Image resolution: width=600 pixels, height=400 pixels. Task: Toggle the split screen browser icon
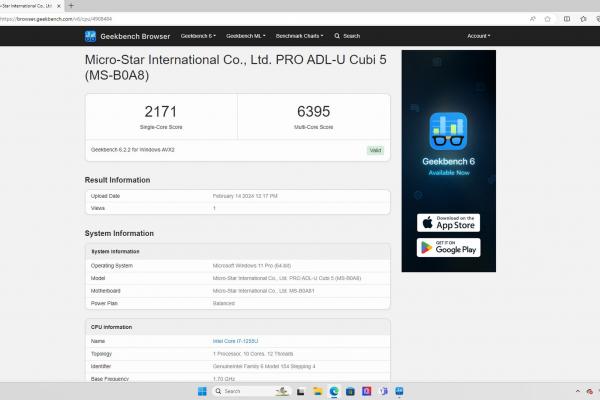pyautogui.click(x=567, y=19)
